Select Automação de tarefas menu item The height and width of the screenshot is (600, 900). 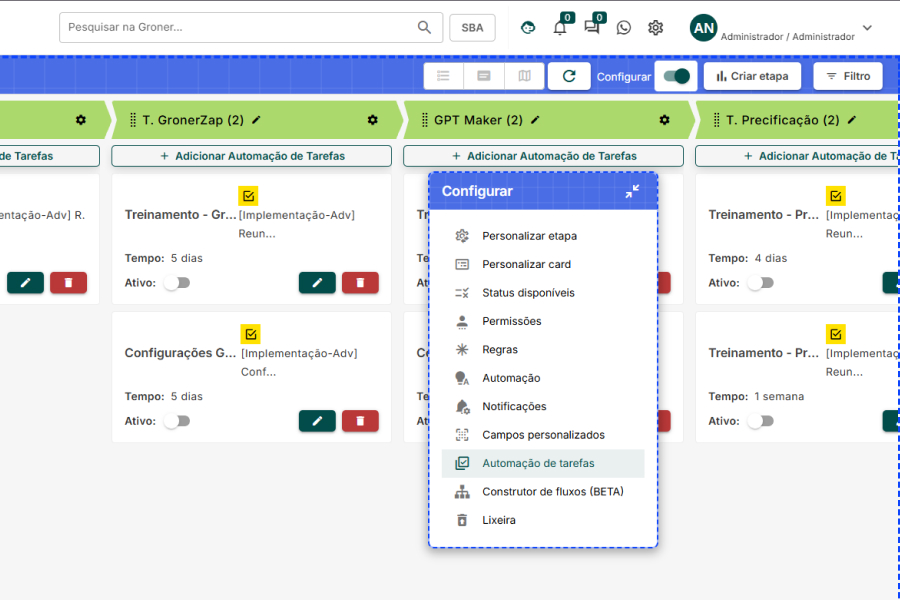(x=538, y=463)
